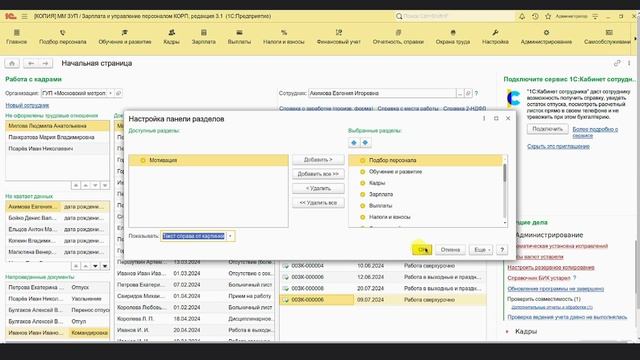Open Охрана труда section
This screenshot has height=360, width=640.
pyautogui.click(x=453, y=37)
